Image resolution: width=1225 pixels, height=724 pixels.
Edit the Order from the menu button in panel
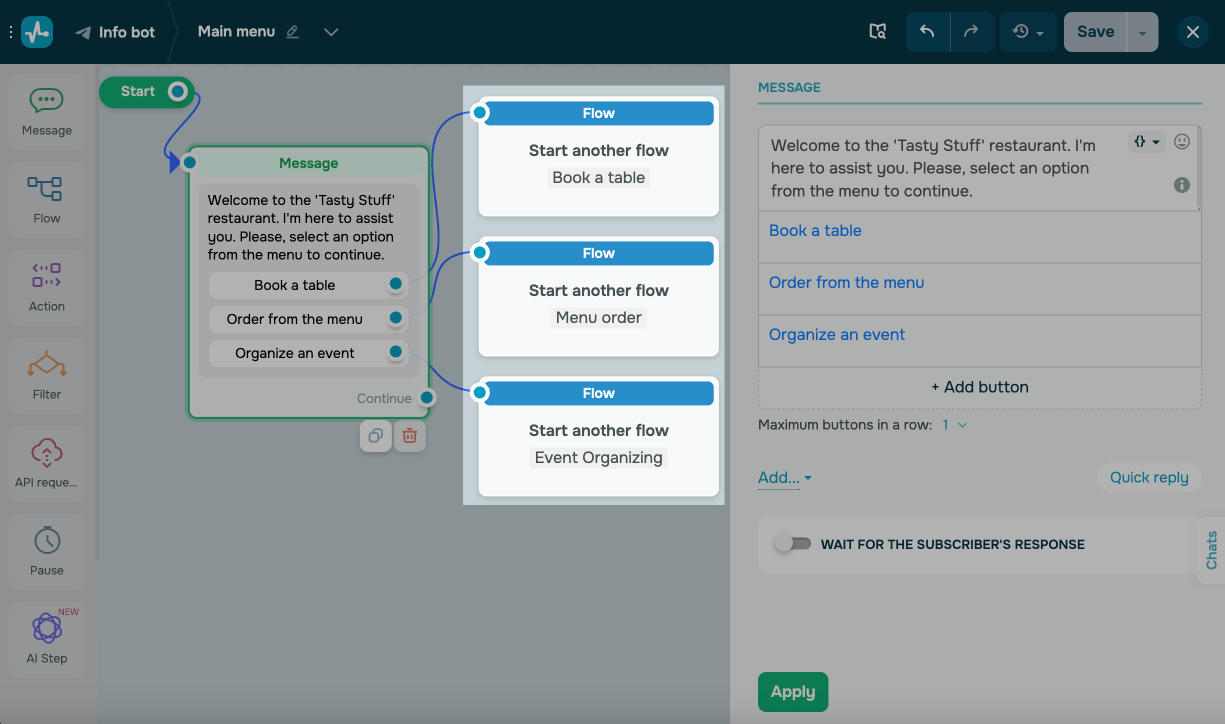click(x=980, y=289)
